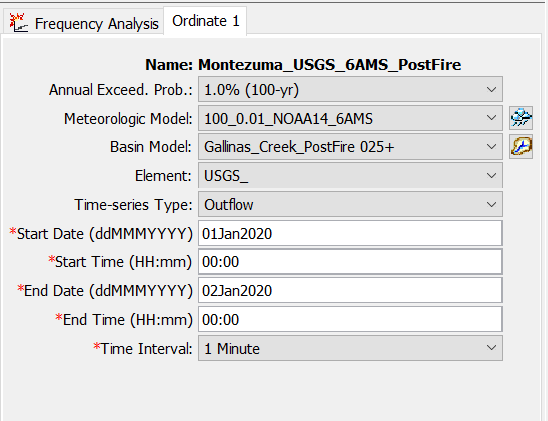Viewport: 548px width, 421px height.
Task: Expand the Element dropdown showing USGS_
Action: 350,175
